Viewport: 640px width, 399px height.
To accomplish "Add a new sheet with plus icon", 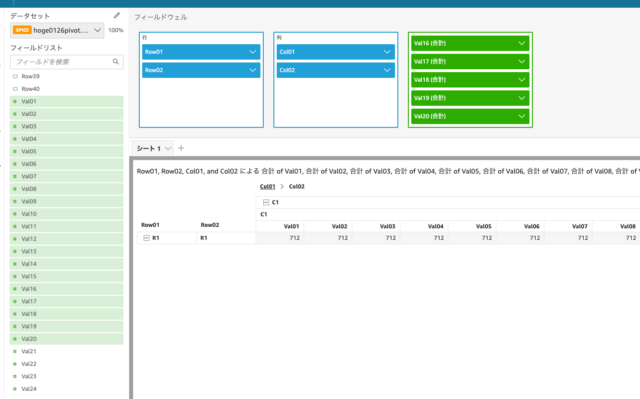I will pos(181,148).
